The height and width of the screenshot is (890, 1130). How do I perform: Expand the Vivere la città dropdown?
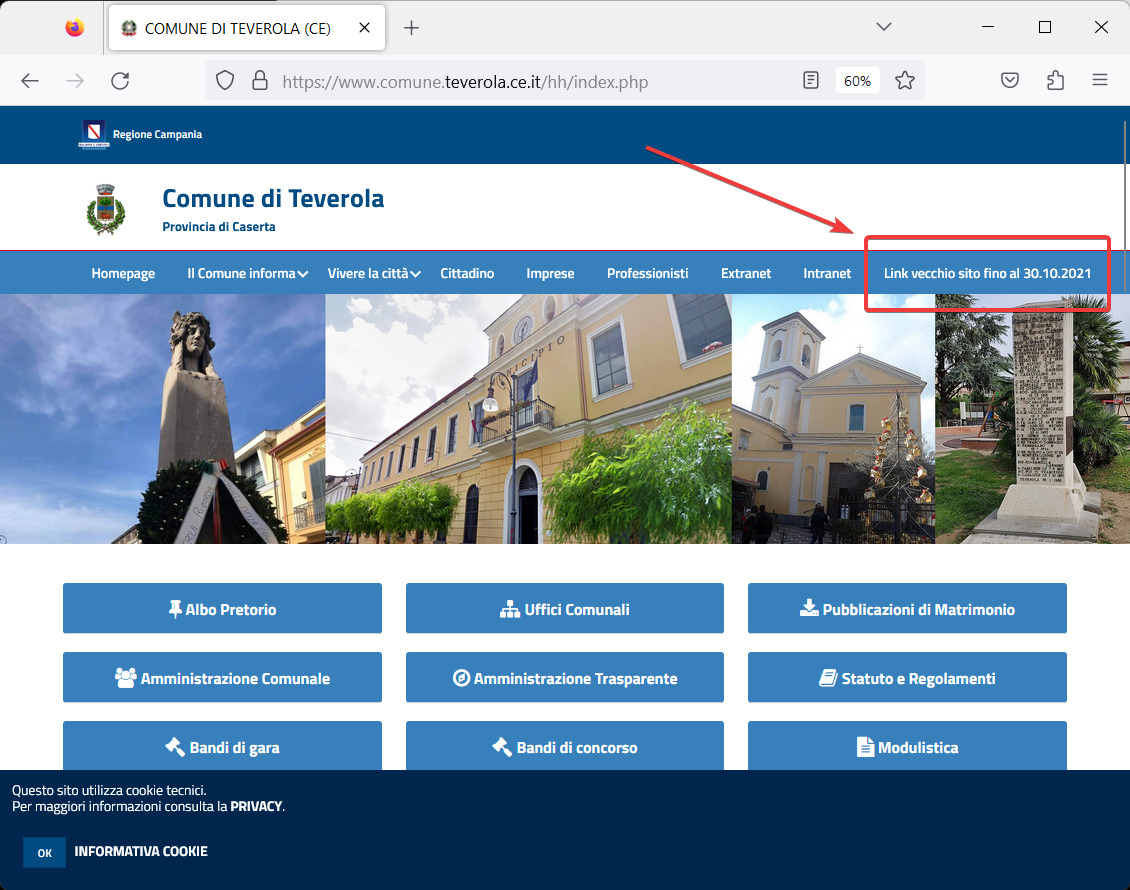click(x=373, y=273)
